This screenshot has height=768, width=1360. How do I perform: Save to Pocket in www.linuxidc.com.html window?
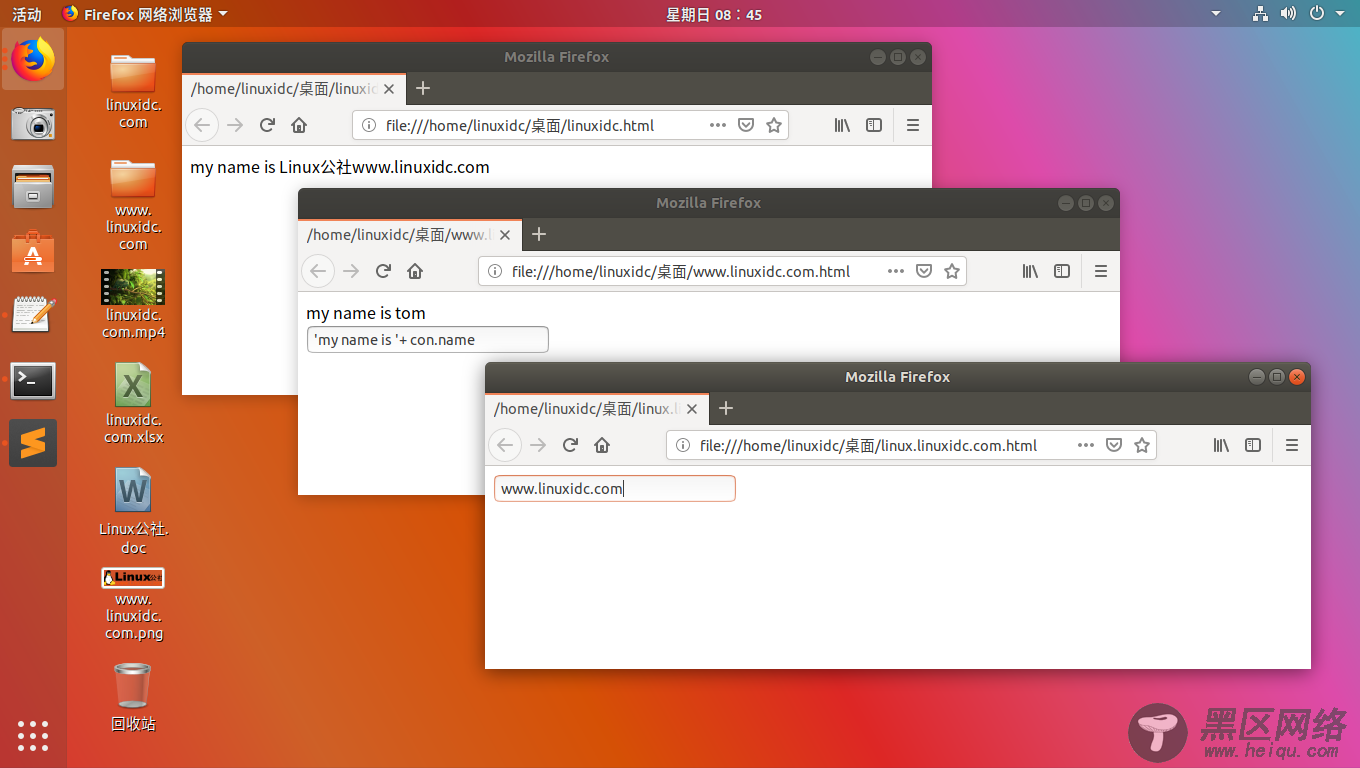(x=924, y=271)
